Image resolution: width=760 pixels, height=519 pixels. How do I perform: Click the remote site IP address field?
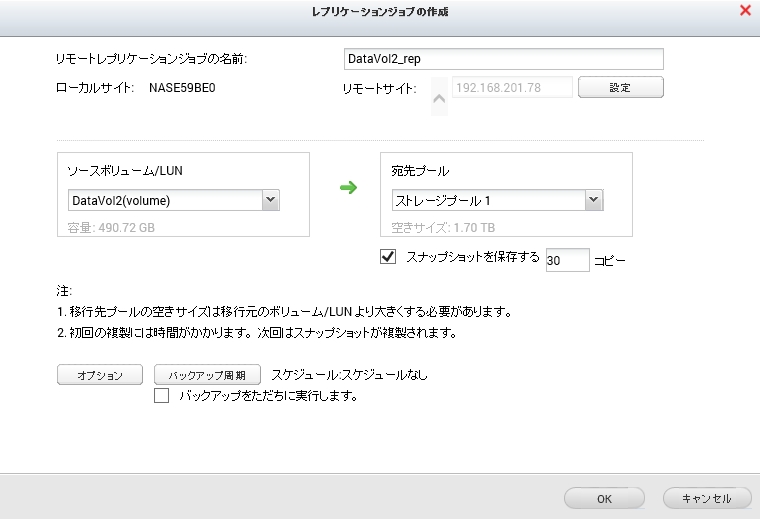[x=512, y=88]
